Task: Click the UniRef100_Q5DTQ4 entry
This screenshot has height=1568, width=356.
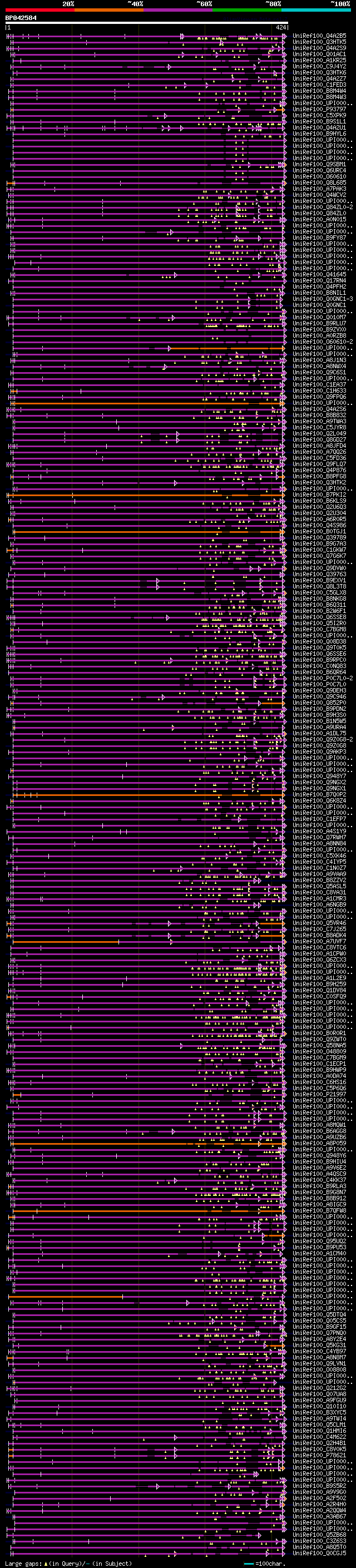Action: (x=319, y=1314)
